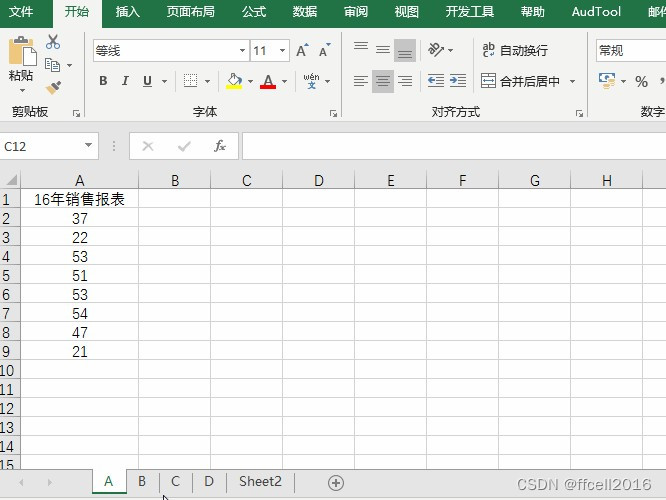Switch to sheet tab B

(x=142, y=482)
